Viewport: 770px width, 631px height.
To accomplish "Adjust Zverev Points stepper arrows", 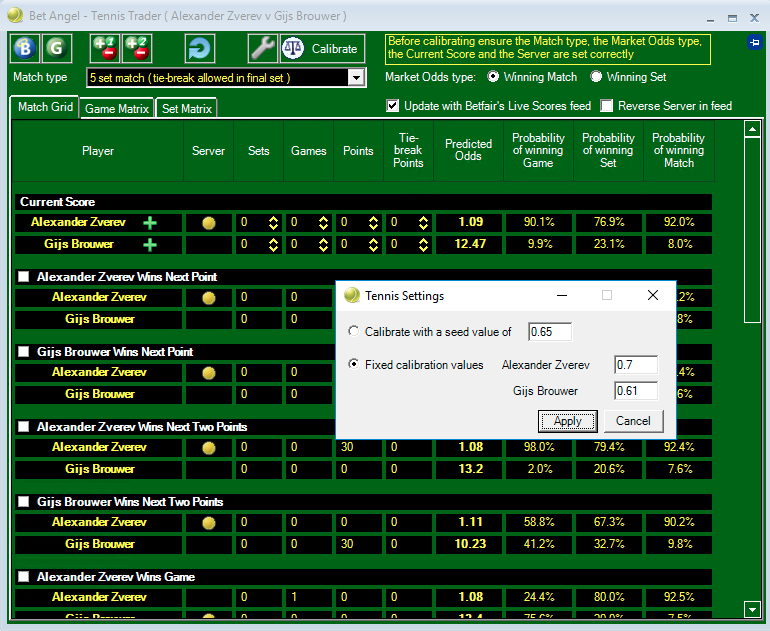I will click(373, 223).
